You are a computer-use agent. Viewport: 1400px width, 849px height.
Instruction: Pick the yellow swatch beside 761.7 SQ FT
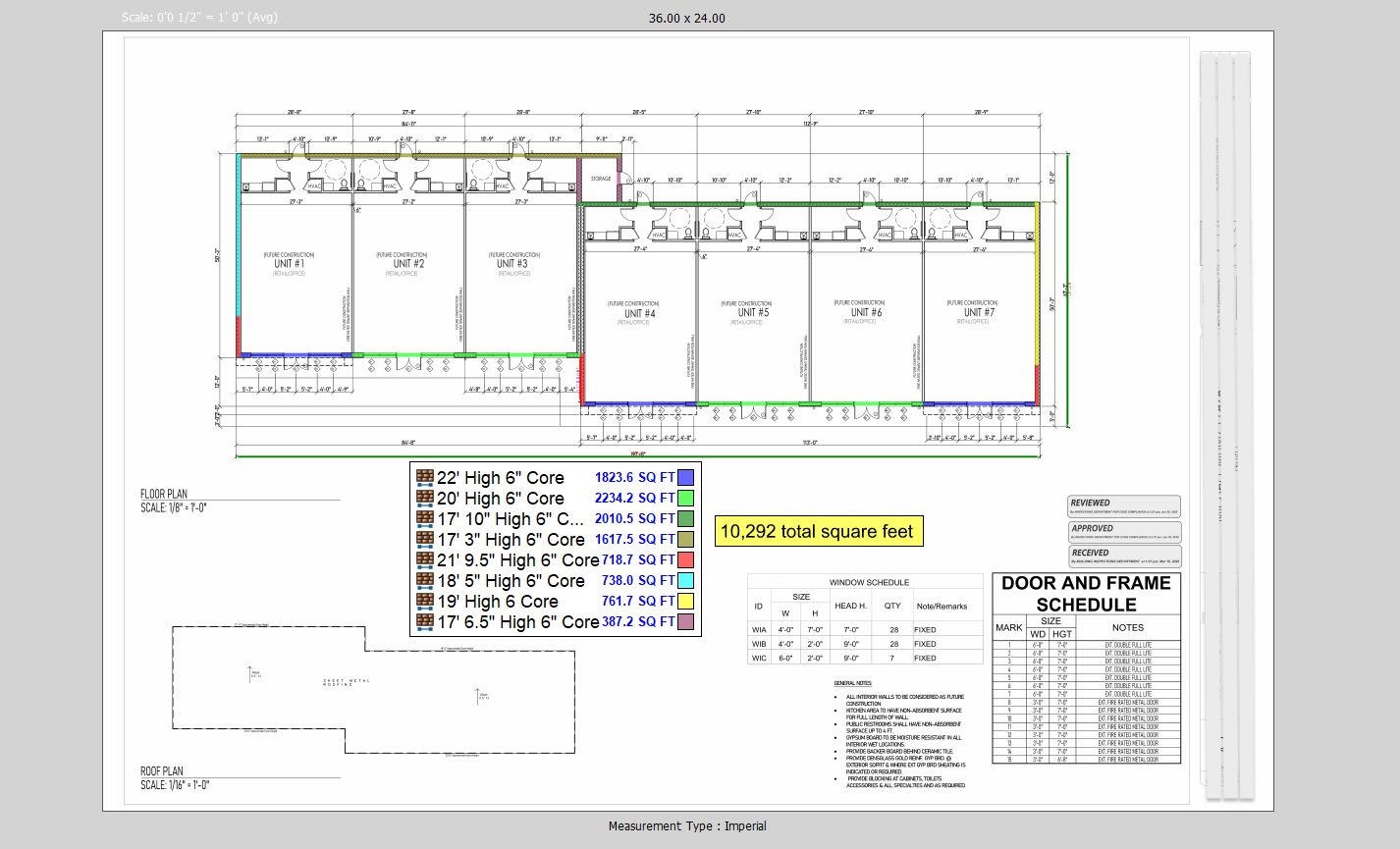click(x=686, y=601)
